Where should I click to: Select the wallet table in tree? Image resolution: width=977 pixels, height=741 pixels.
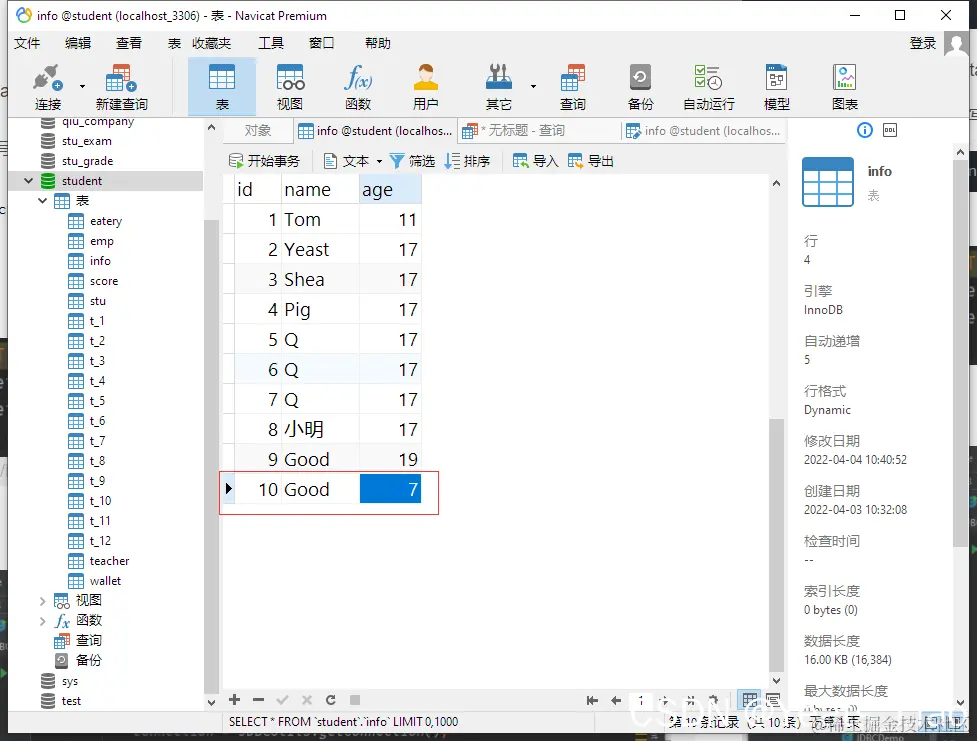click(105, 581)
